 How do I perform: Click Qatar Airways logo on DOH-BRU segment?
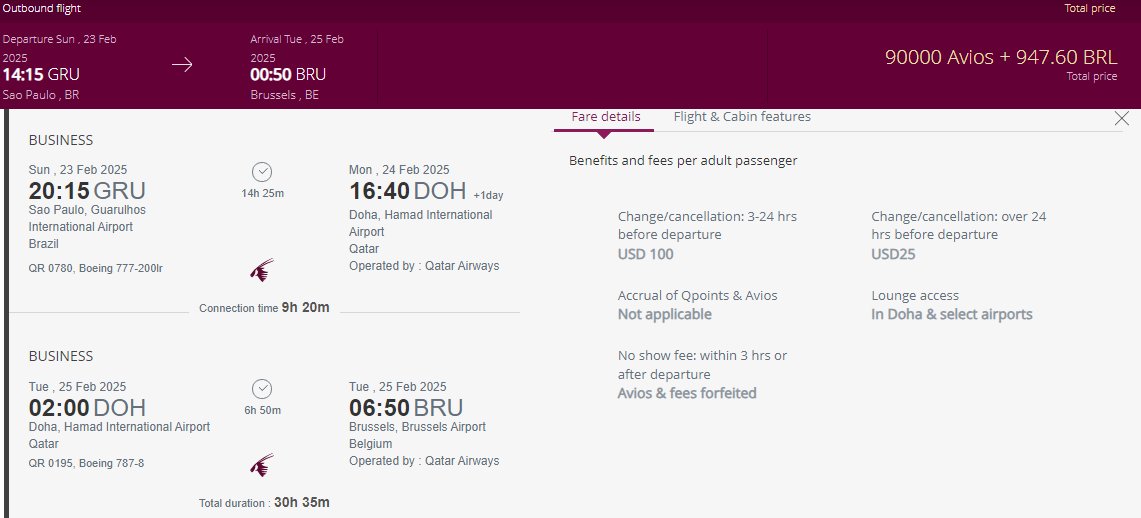click(x=262, y=465)
